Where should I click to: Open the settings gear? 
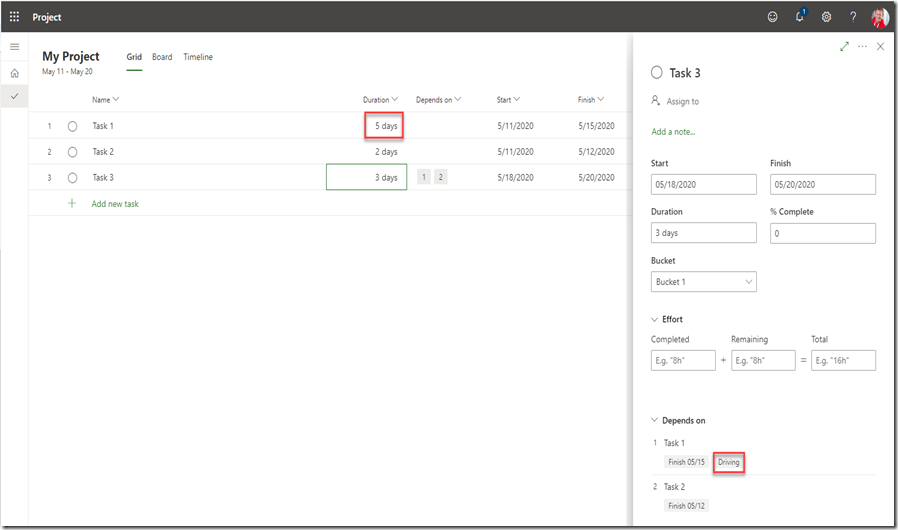(826, 17)
